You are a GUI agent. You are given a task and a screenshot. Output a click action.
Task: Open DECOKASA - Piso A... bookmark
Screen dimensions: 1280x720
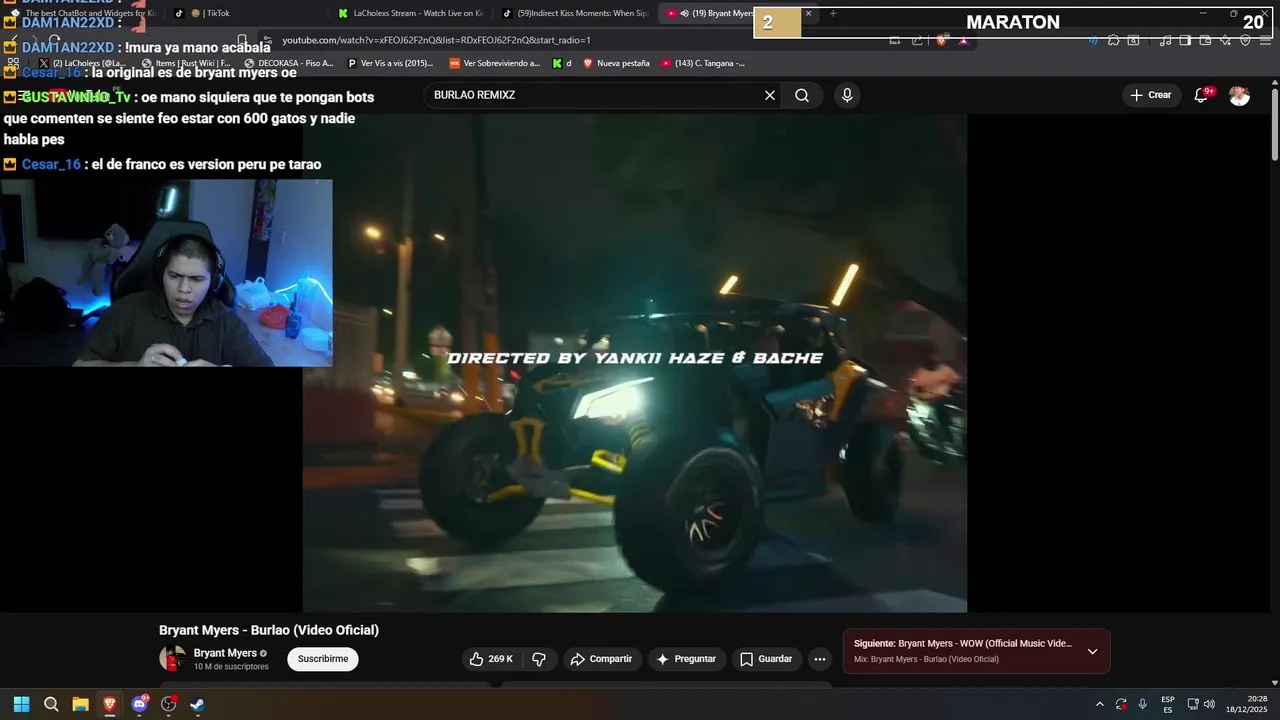289,63
